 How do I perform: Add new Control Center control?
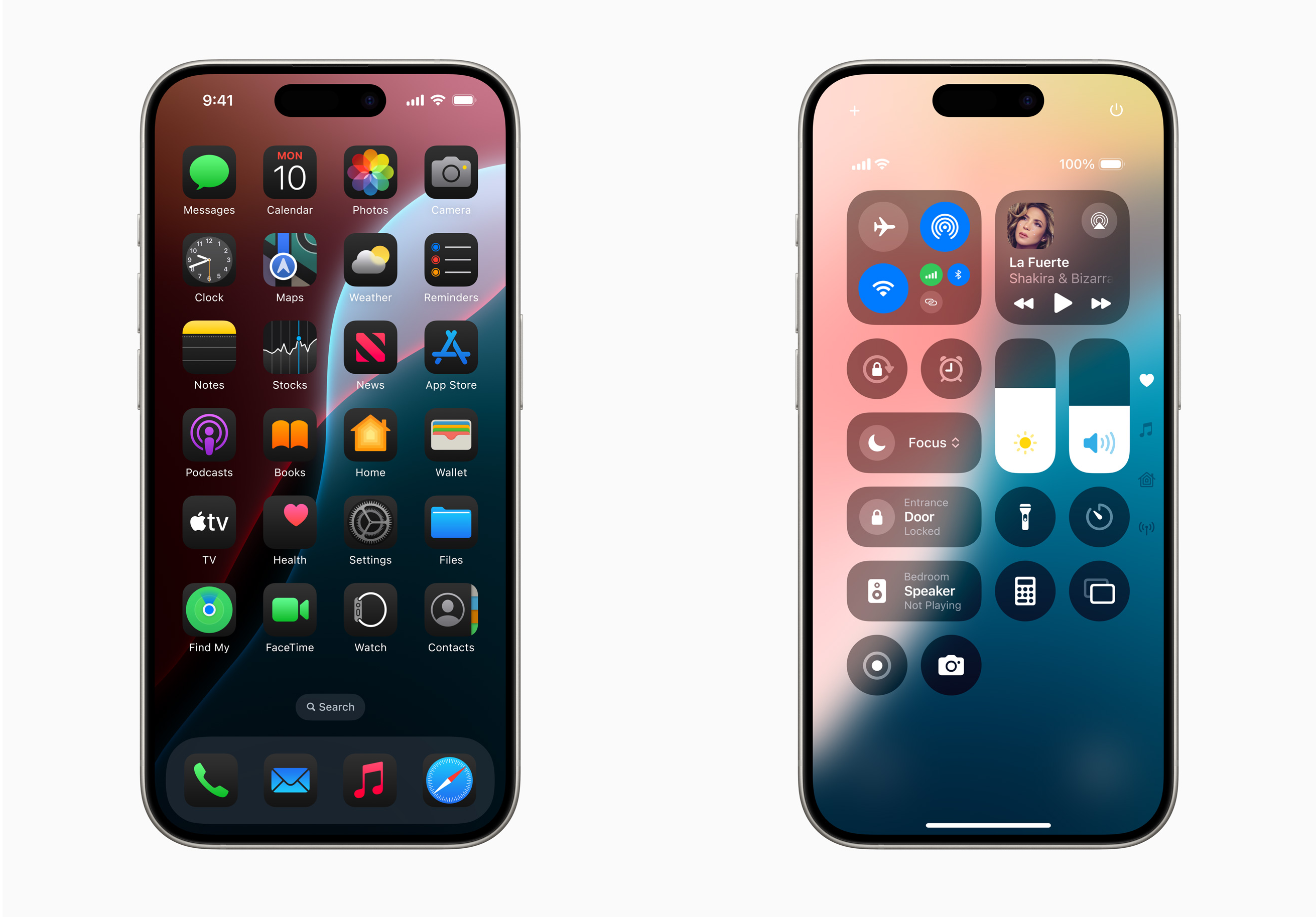click(x=854, y=109)
